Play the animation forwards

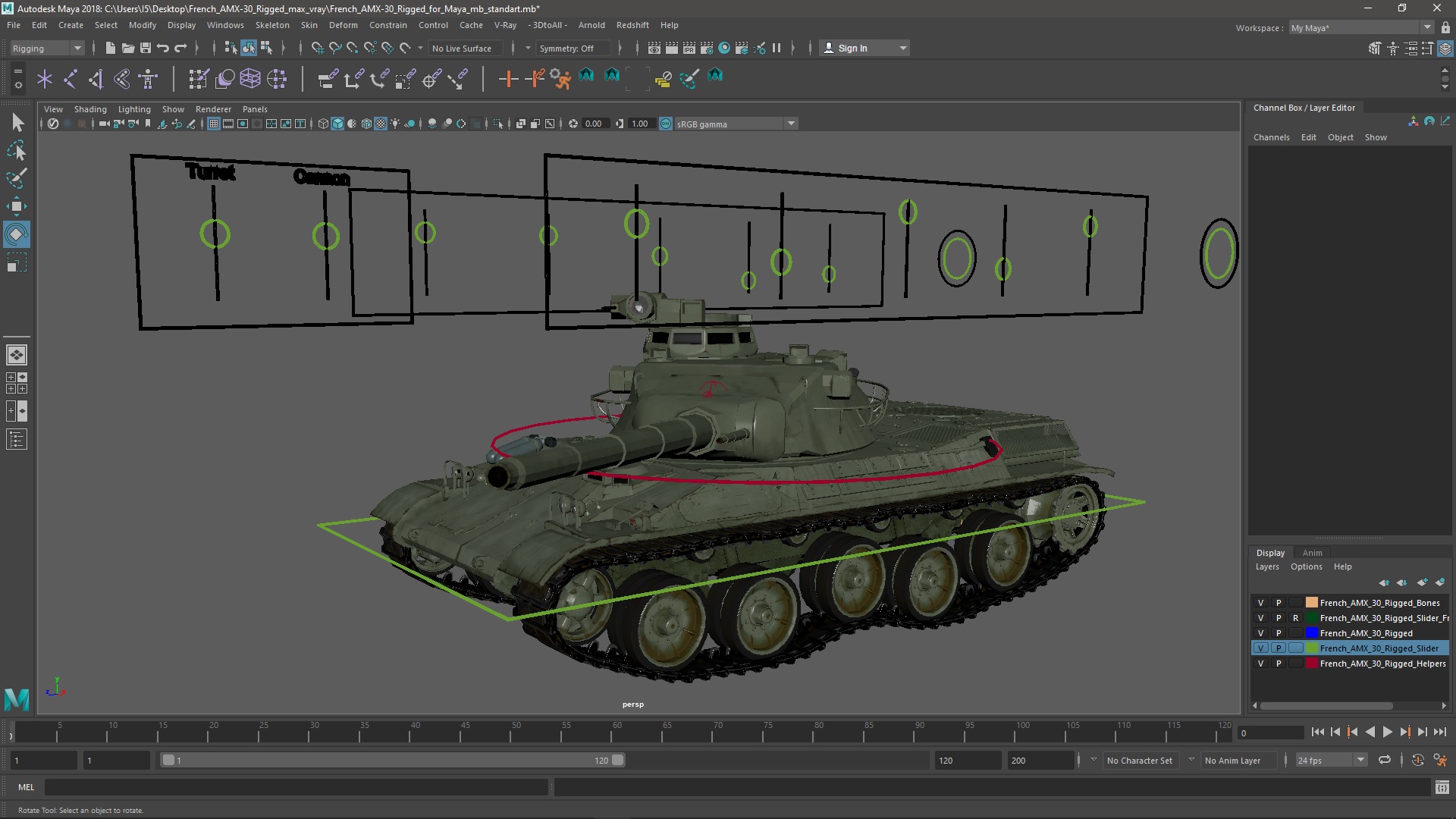[1387, 732]
